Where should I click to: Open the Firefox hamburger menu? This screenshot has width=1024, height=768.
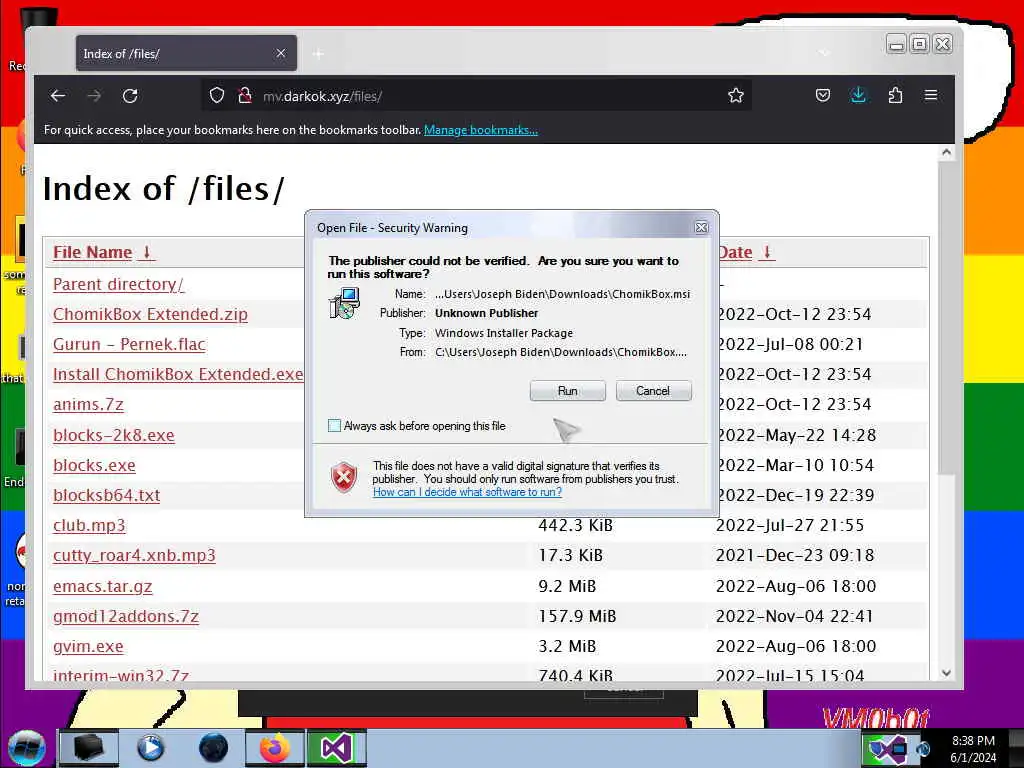(x=931, y=96)
